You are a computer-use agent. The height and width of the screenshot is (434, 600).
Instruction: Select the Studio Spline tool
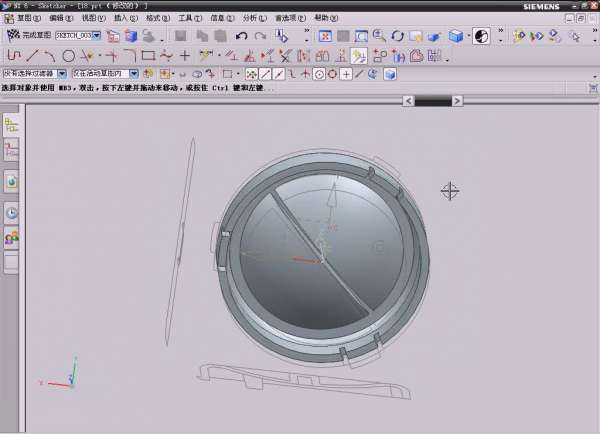[166, 56]
